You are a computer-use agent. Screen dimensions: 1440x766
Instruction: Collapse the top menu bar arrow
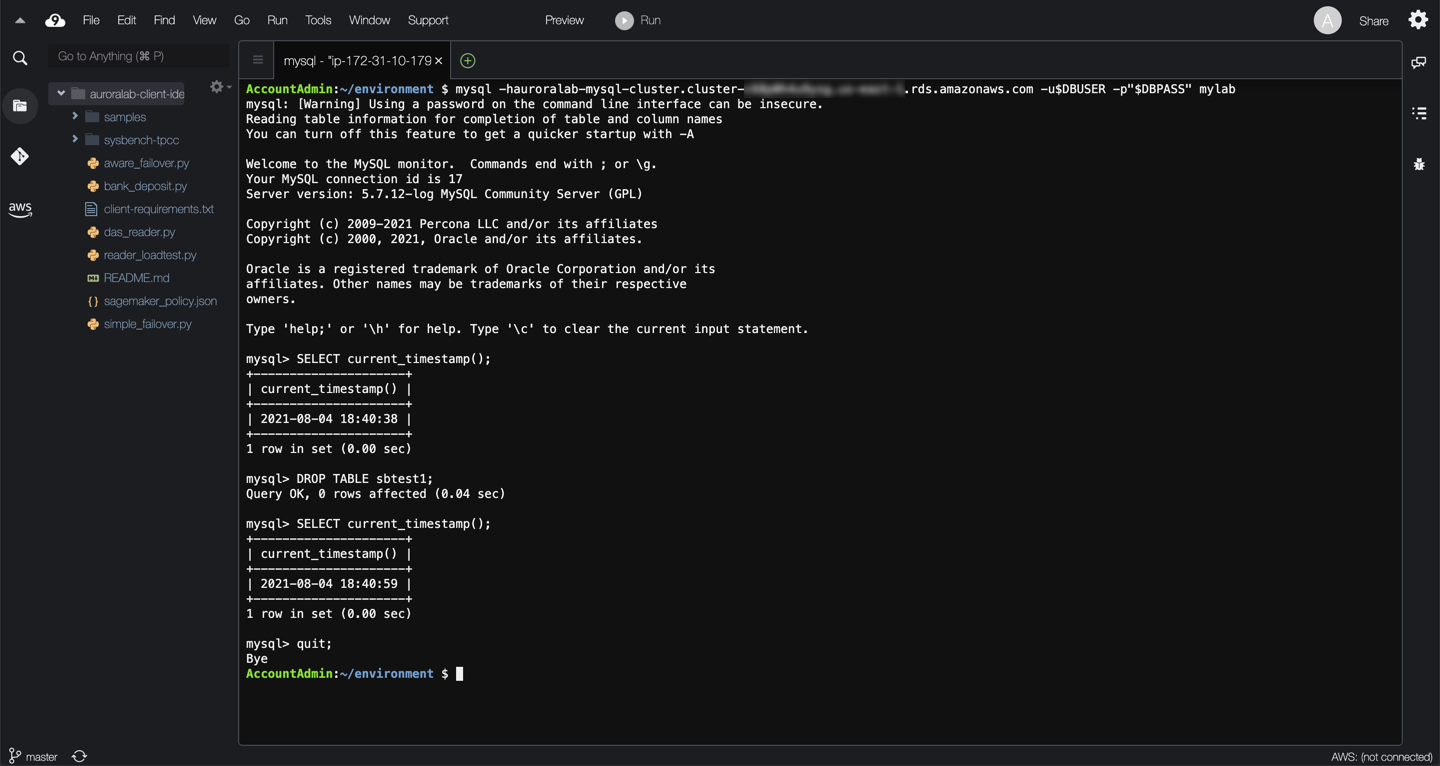click(20, 20)
